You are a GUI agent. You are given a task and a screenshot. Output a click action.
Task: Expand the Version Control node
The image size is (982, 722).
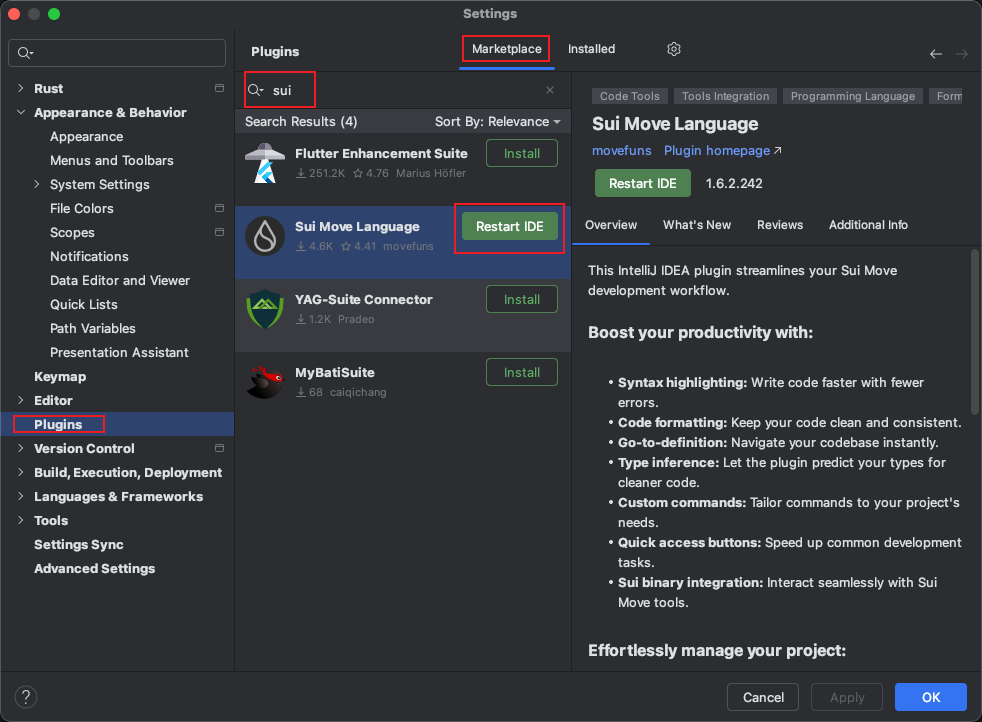click(x=21, y=448)
